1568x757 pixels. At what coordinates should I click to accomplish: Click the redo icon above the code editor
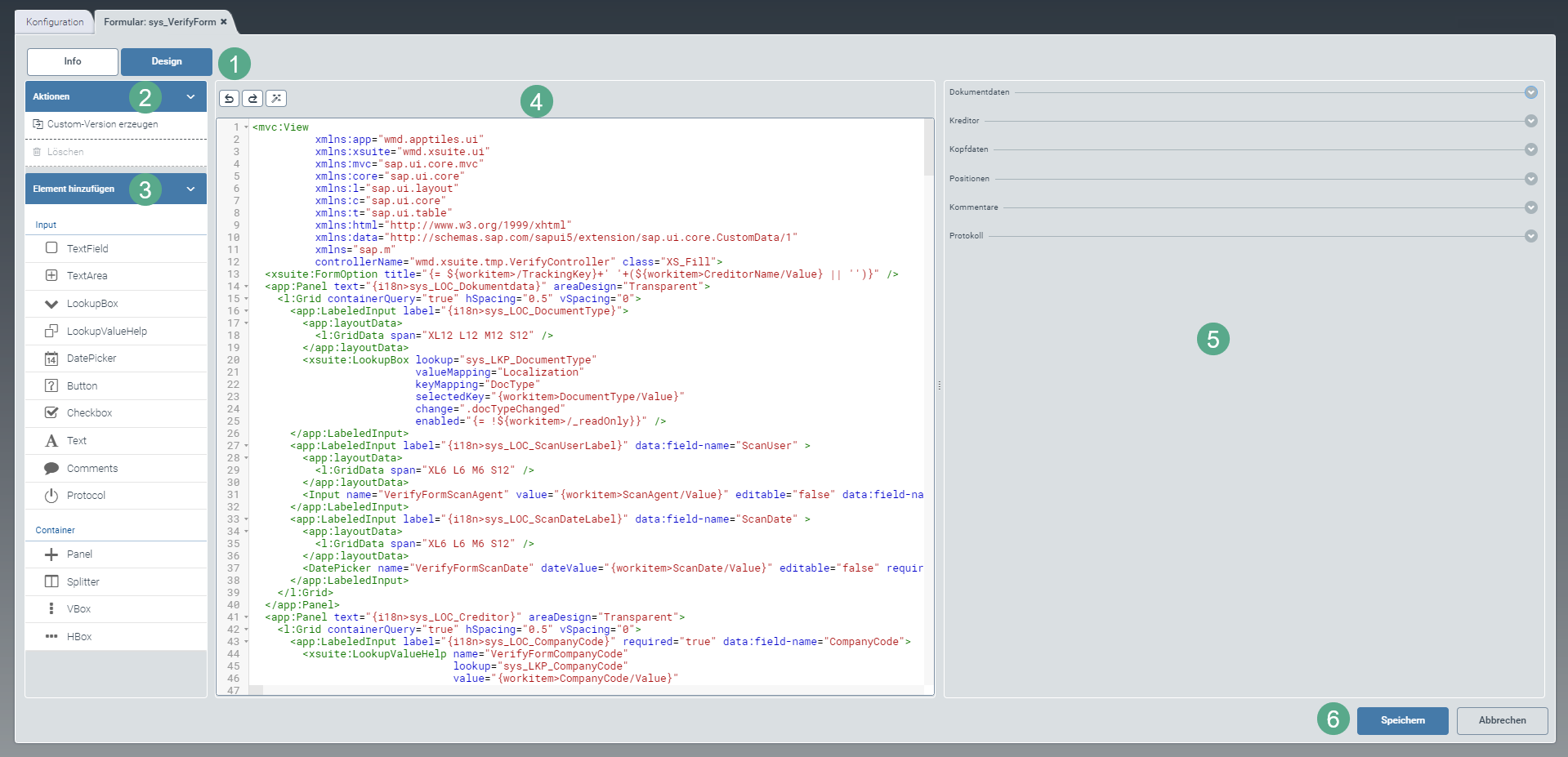[x=252, y=99]
